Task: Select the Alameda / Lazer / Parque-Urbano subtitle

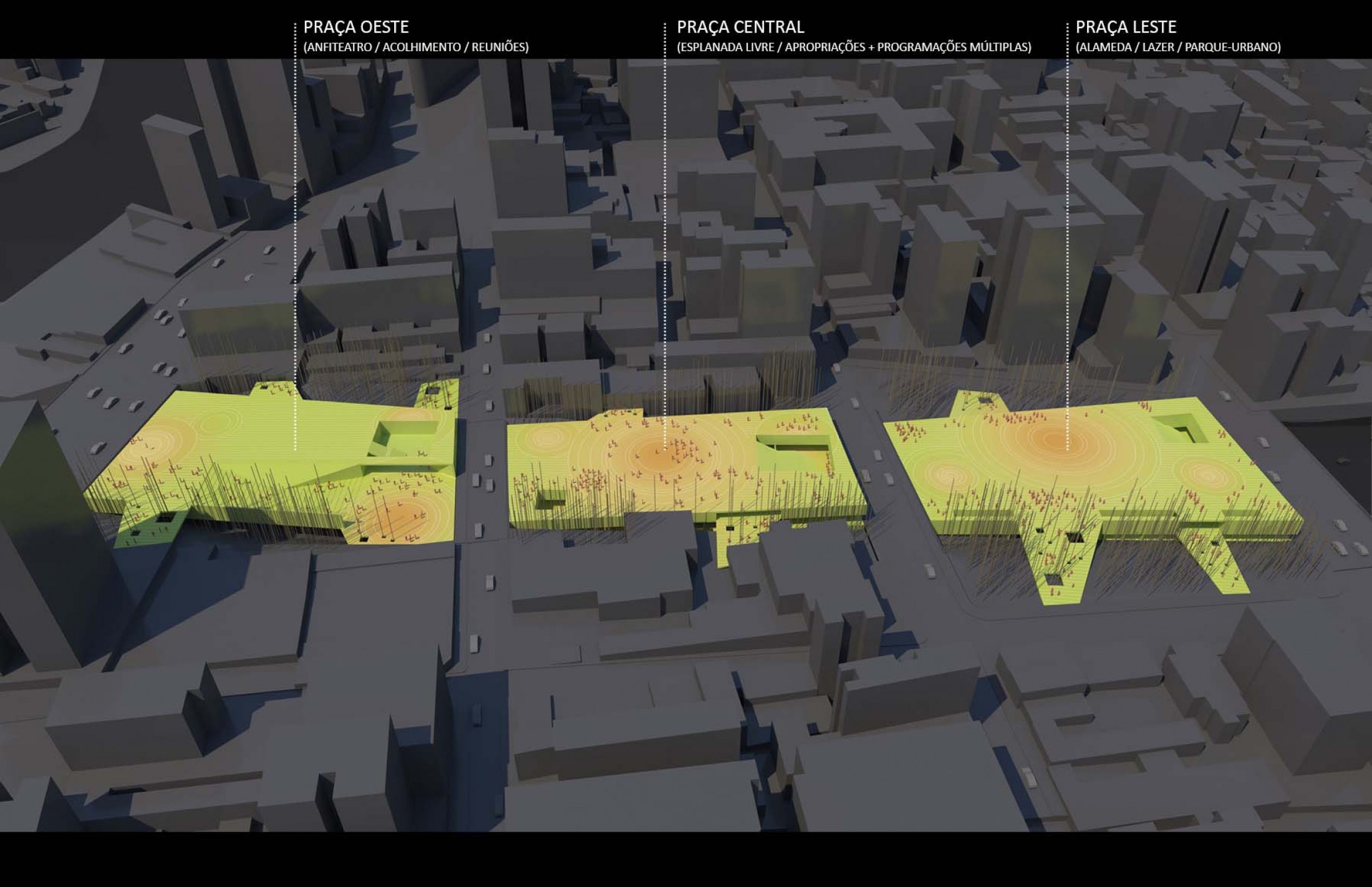Action: [x=1177, y=47]
